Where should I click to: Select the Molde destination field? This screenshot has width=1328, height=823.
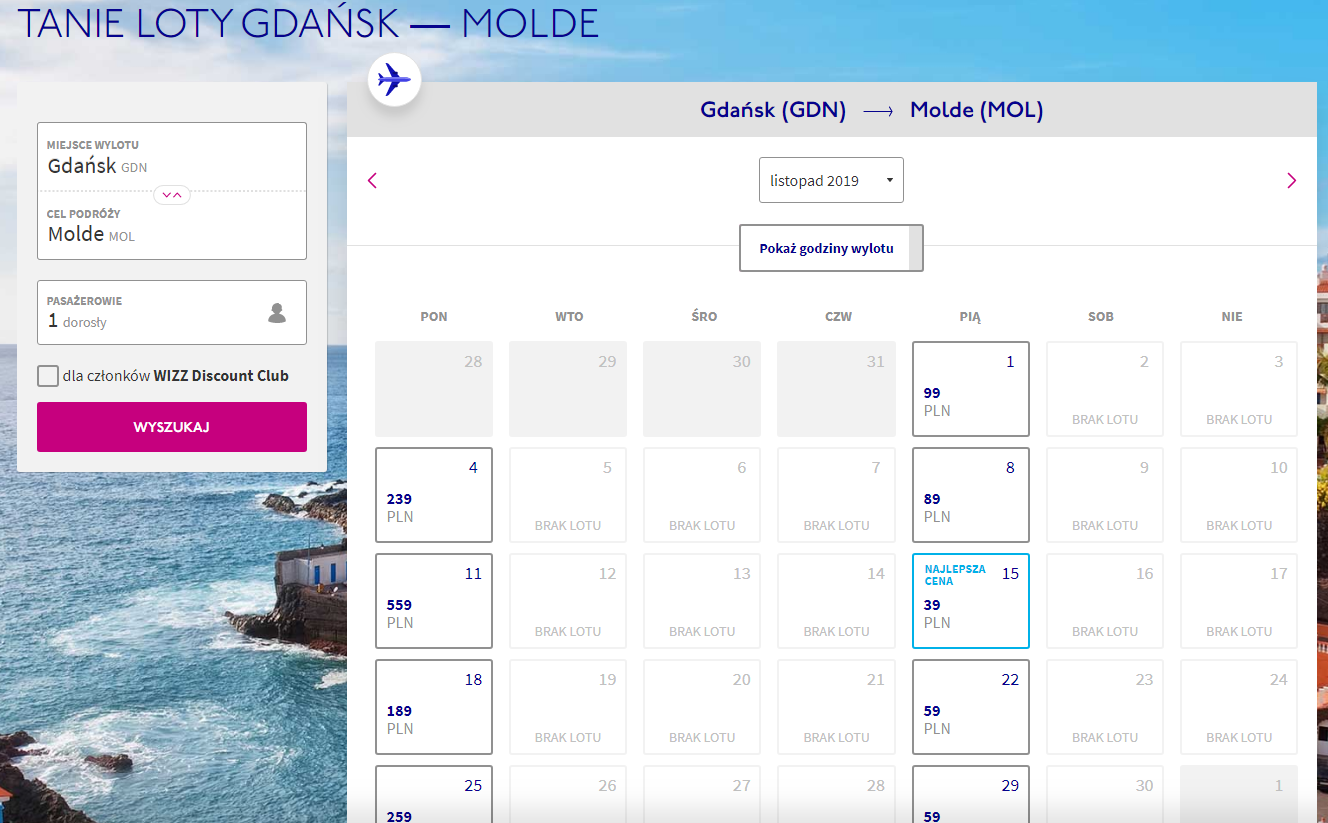172,225
